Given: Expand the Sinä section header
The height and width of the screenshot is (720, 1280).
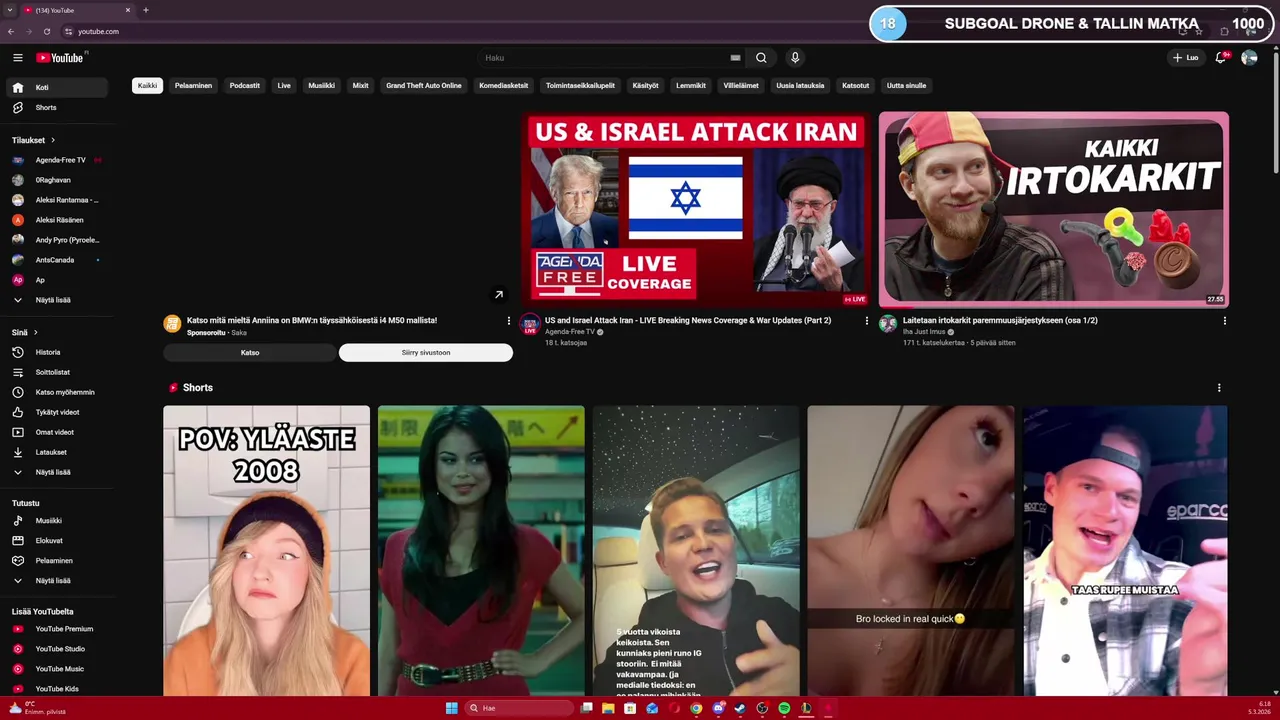Looking at the screenshot, I should (x=25, y=332).
